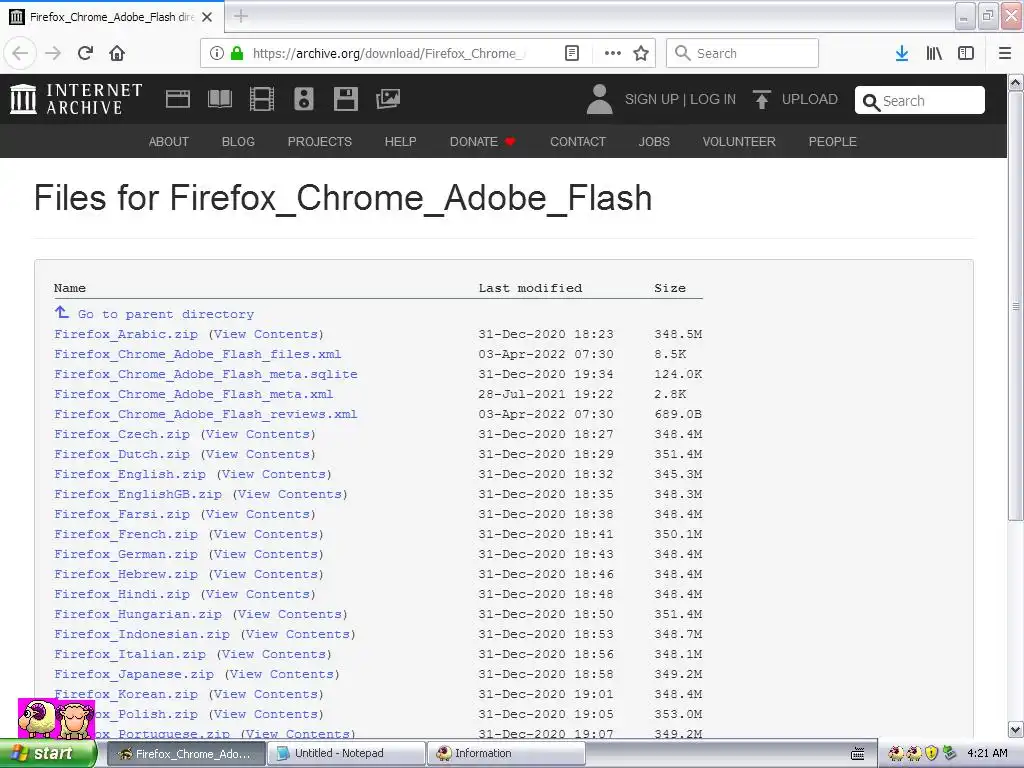Screen dimensions: 1024x768
Task: Open Firefox_Chrome_Adobe_Flash_files.xml
Action: [198, 355]
